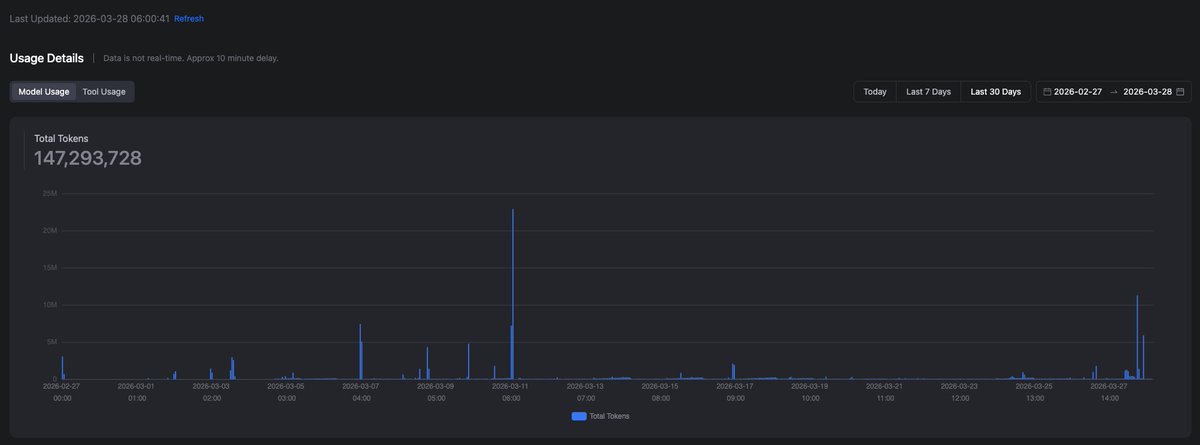Click the Last Updated timestamp text
This screenshot has height=445, width=1200.
pos(90,18)
